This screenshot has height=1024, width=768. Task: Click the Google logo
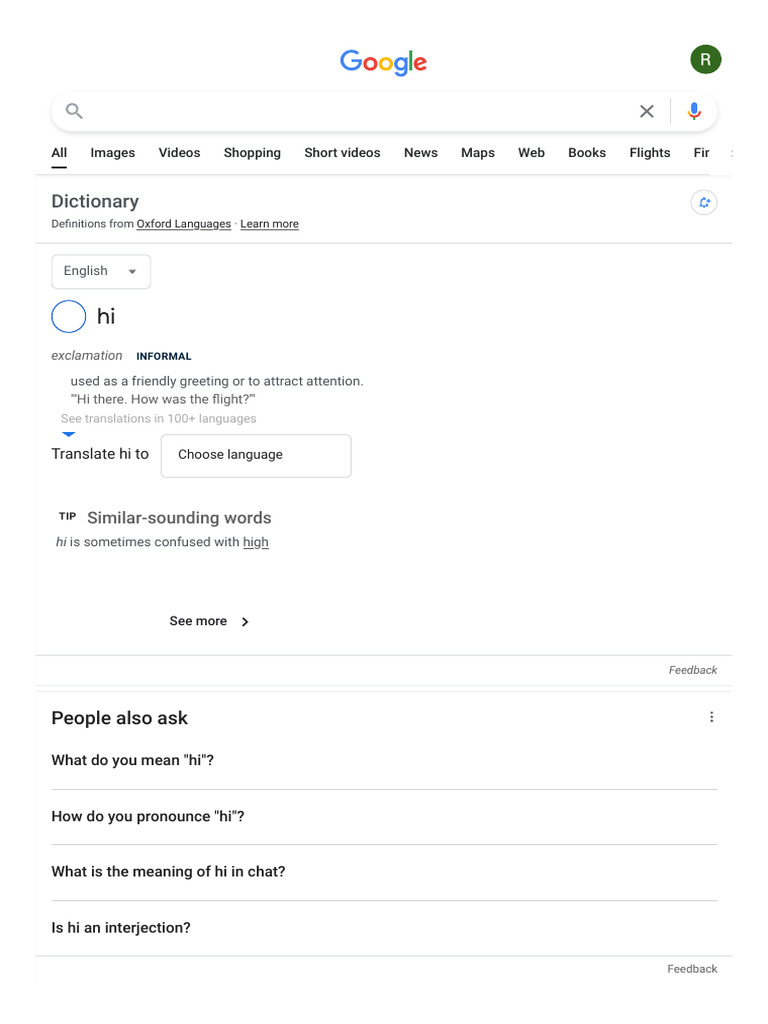pyautogui.click(x=383, y=62)
